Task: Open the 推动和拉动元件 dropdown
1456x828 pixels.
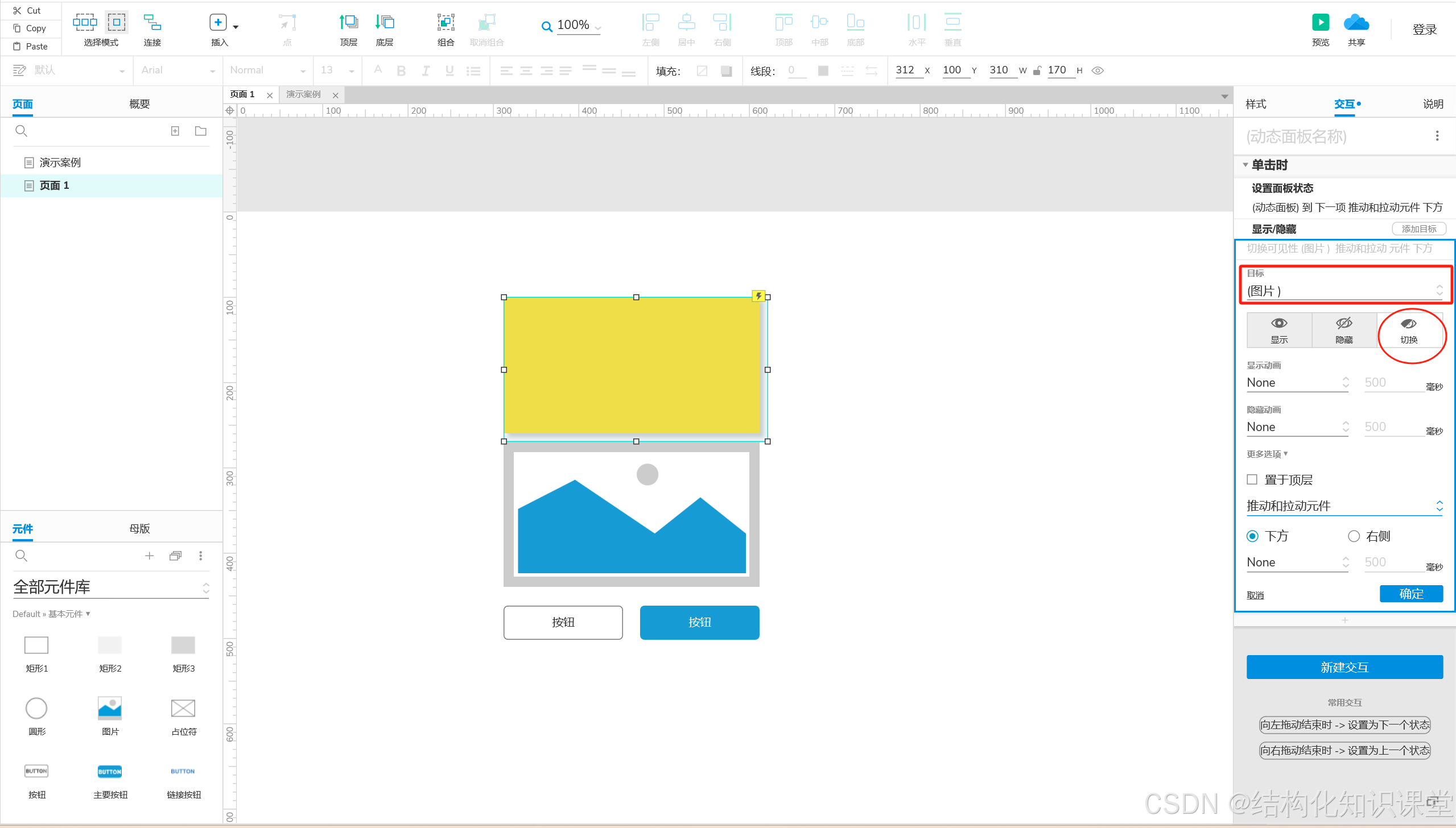Action: pyautogui.click(x=1344, y=506)
